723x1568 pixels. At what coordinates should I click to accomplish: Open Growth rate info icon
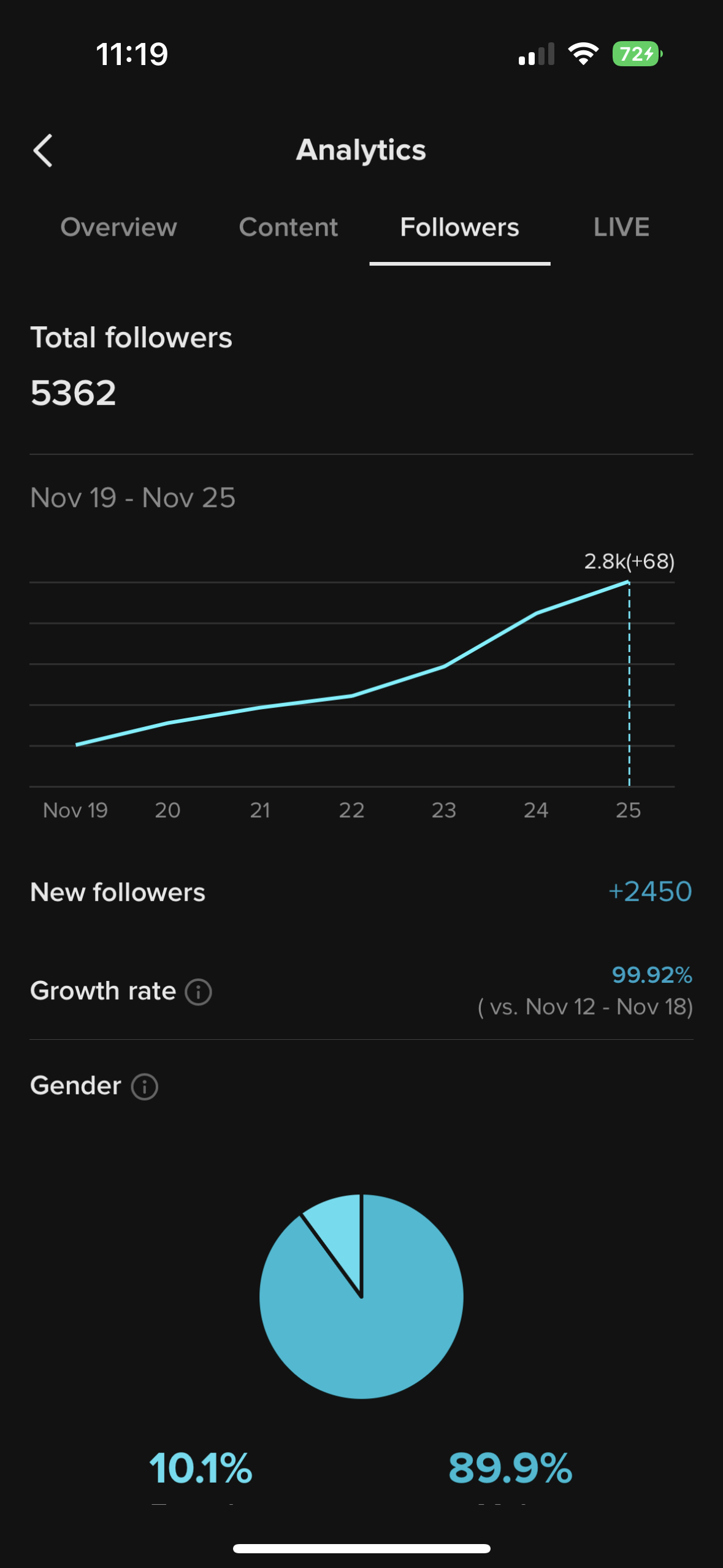199,992
